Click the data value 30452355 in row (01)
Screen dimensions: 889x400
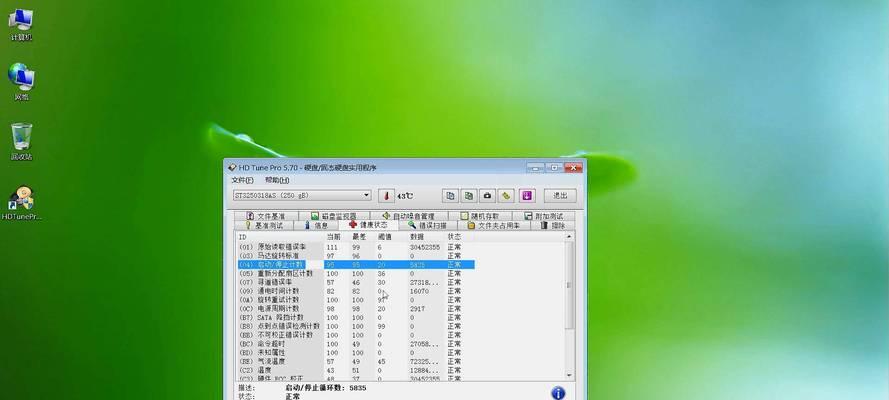click(x=425, y=247)
